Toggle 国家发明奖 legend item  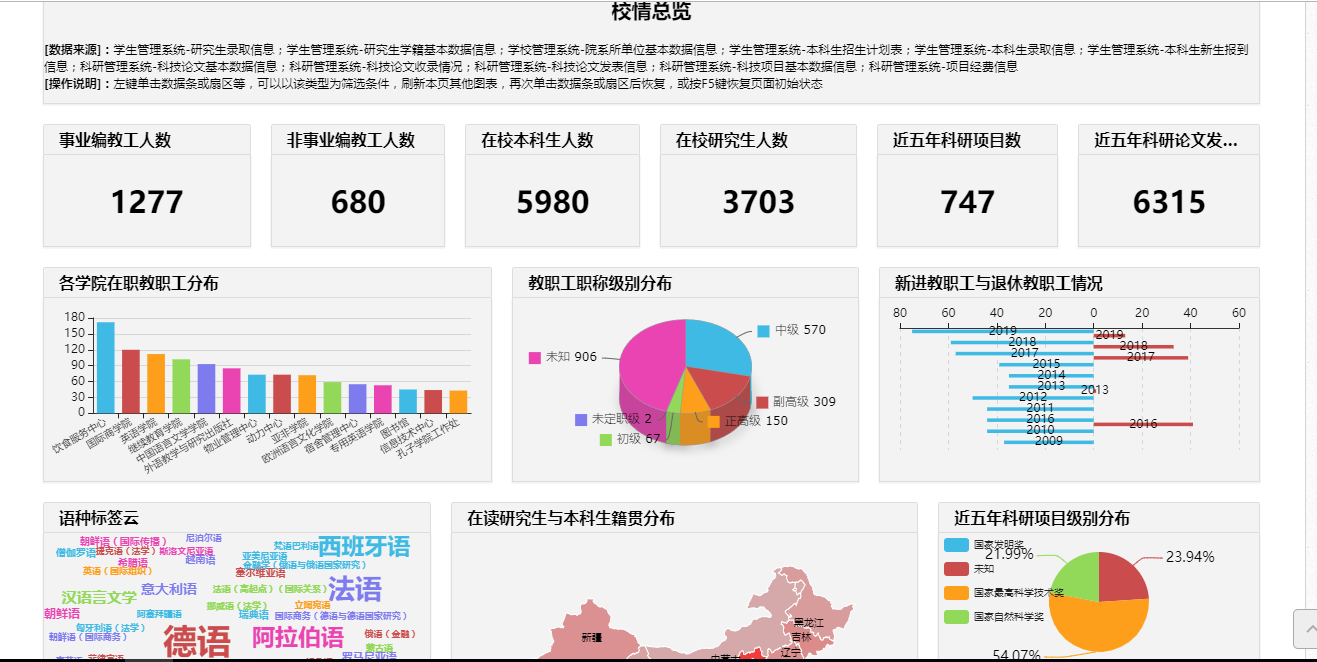tap(957, 545)
